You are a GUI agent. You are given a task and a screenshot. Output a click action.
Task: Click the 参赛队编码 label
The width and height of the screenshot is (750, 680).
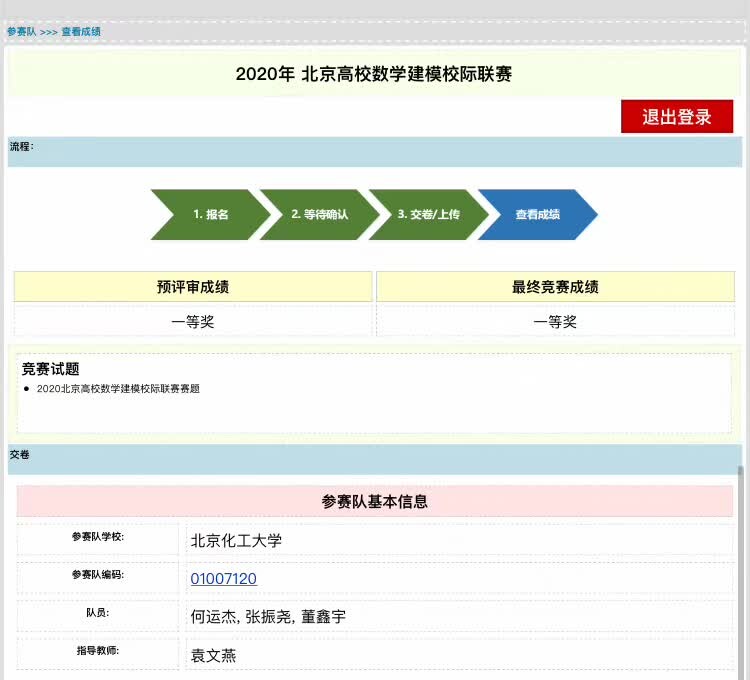click(98, 574)
